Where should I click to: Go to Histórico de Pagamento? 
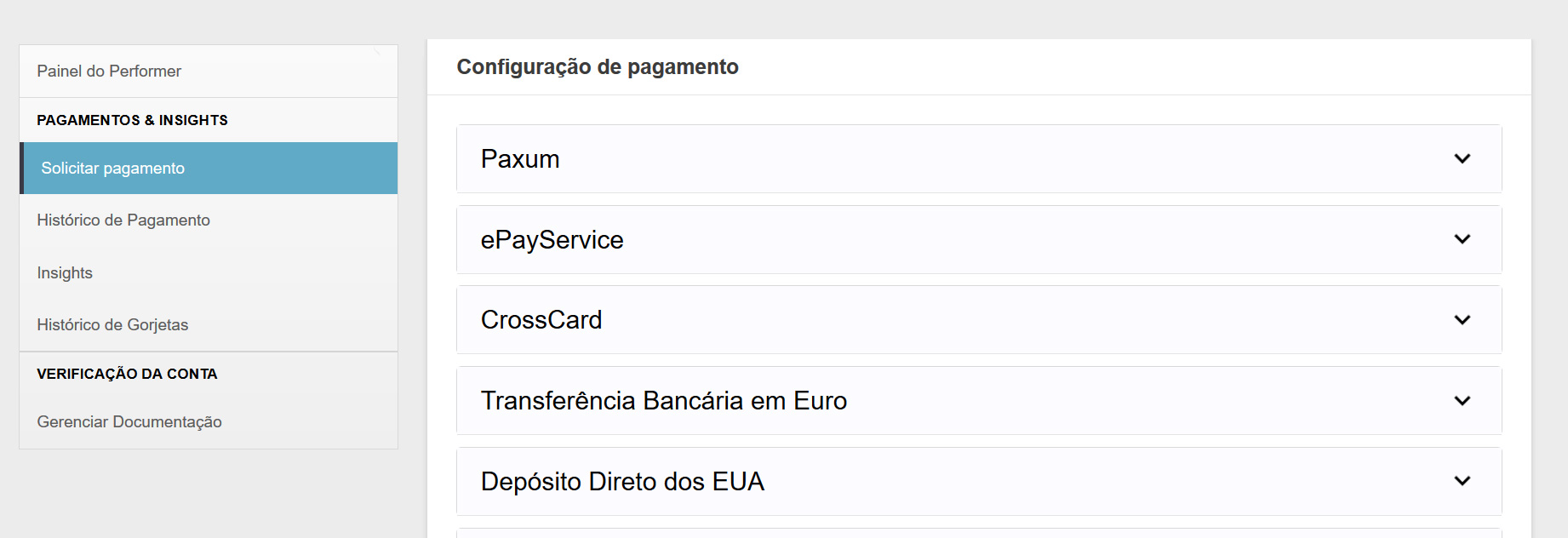[x=123, y=220]
